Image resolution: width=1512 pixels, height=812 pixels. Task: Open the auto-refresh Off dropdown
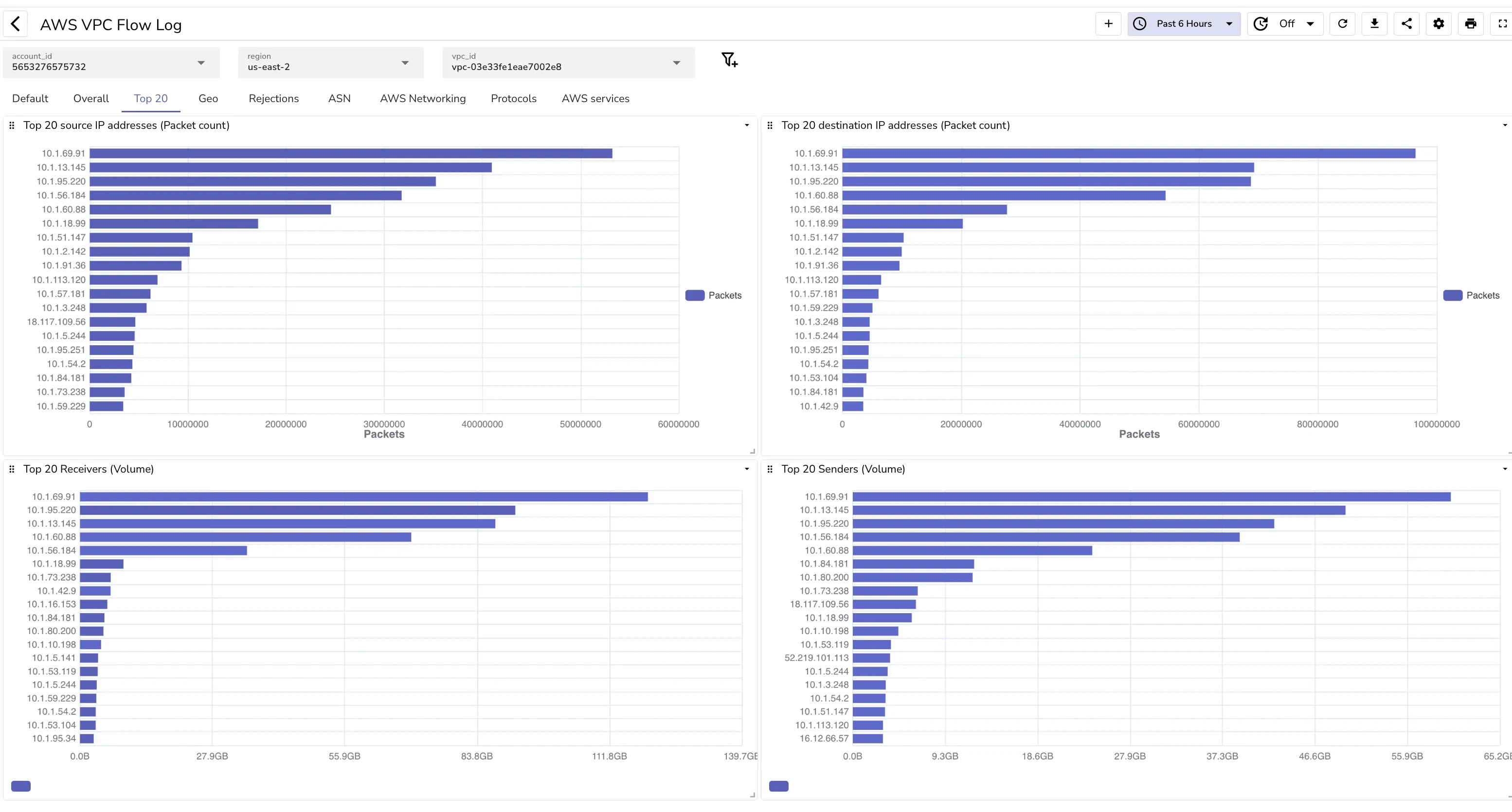[1285, 23]
